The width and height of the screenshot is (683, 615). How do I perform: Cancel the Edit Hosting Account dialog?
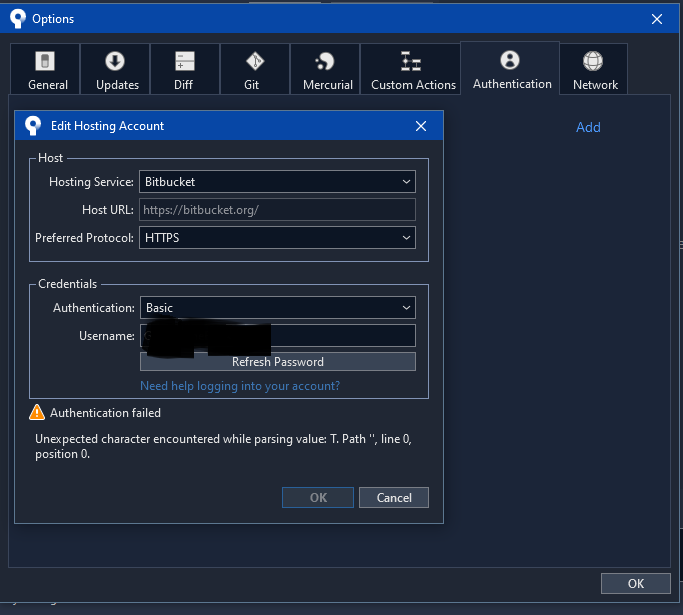394,497
